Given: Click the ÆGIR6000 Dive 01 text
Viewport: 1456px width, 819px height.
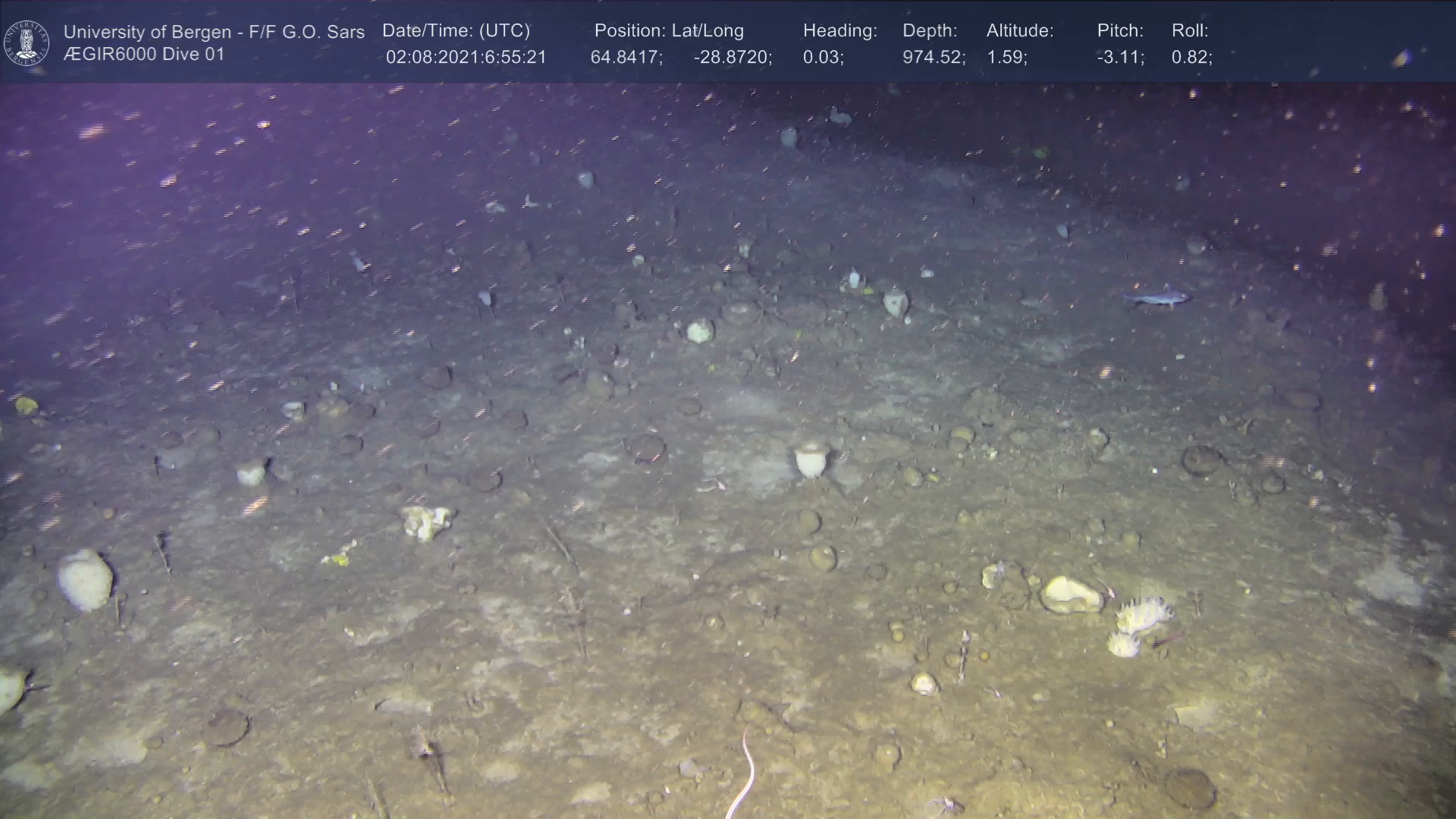Looking at the screenshot, I should click(144, 55).
